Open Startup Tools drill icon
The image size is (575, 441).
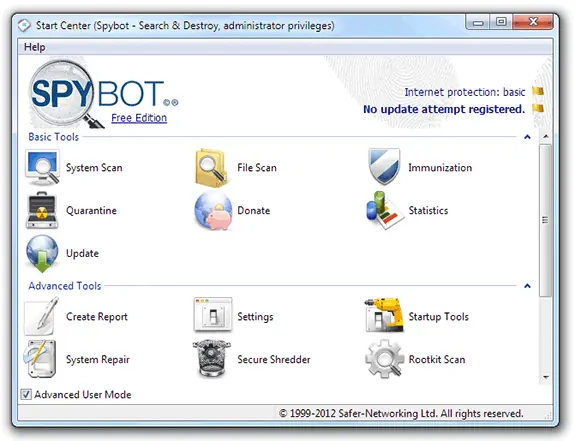[x=384, y=316]
